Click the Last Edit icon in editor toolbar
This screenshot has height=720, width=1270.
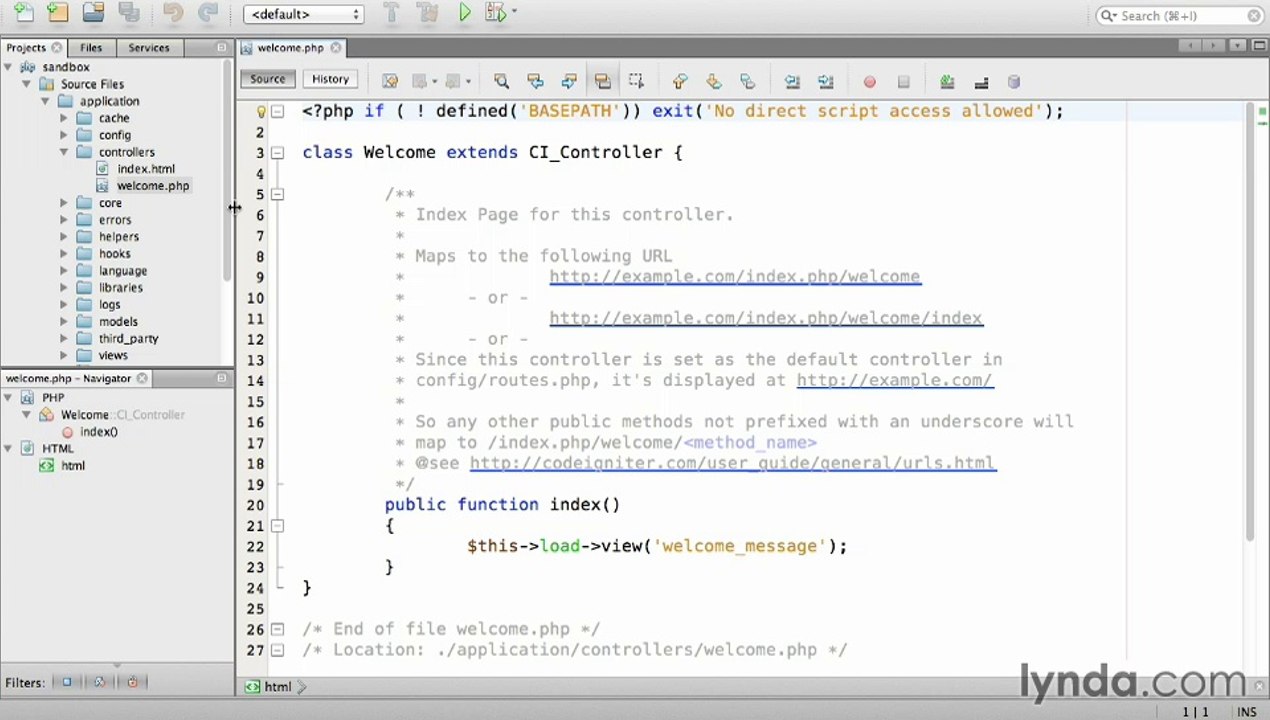390,81
